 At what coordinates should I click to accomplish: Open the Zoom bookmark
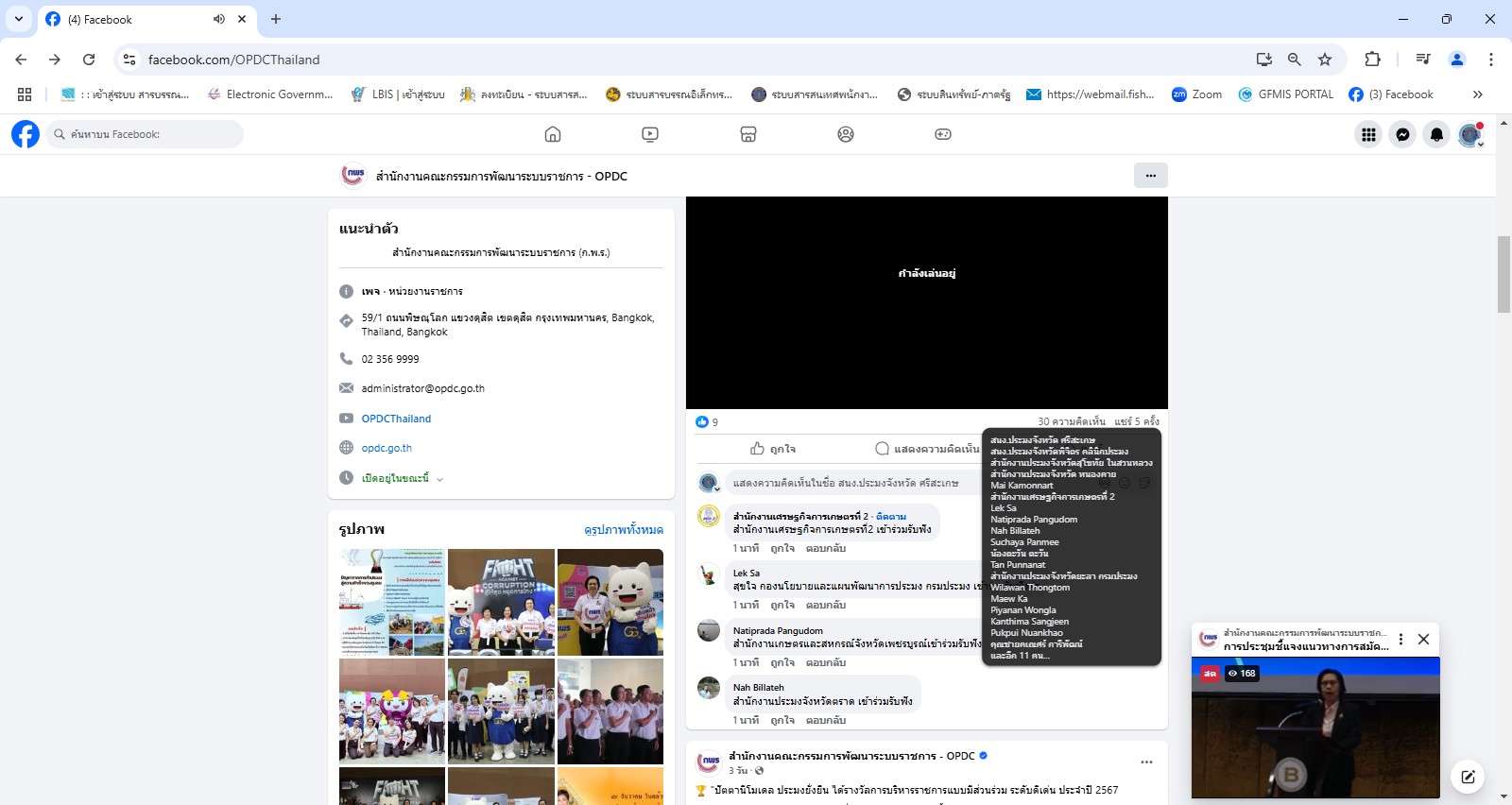coord(1197,94)
